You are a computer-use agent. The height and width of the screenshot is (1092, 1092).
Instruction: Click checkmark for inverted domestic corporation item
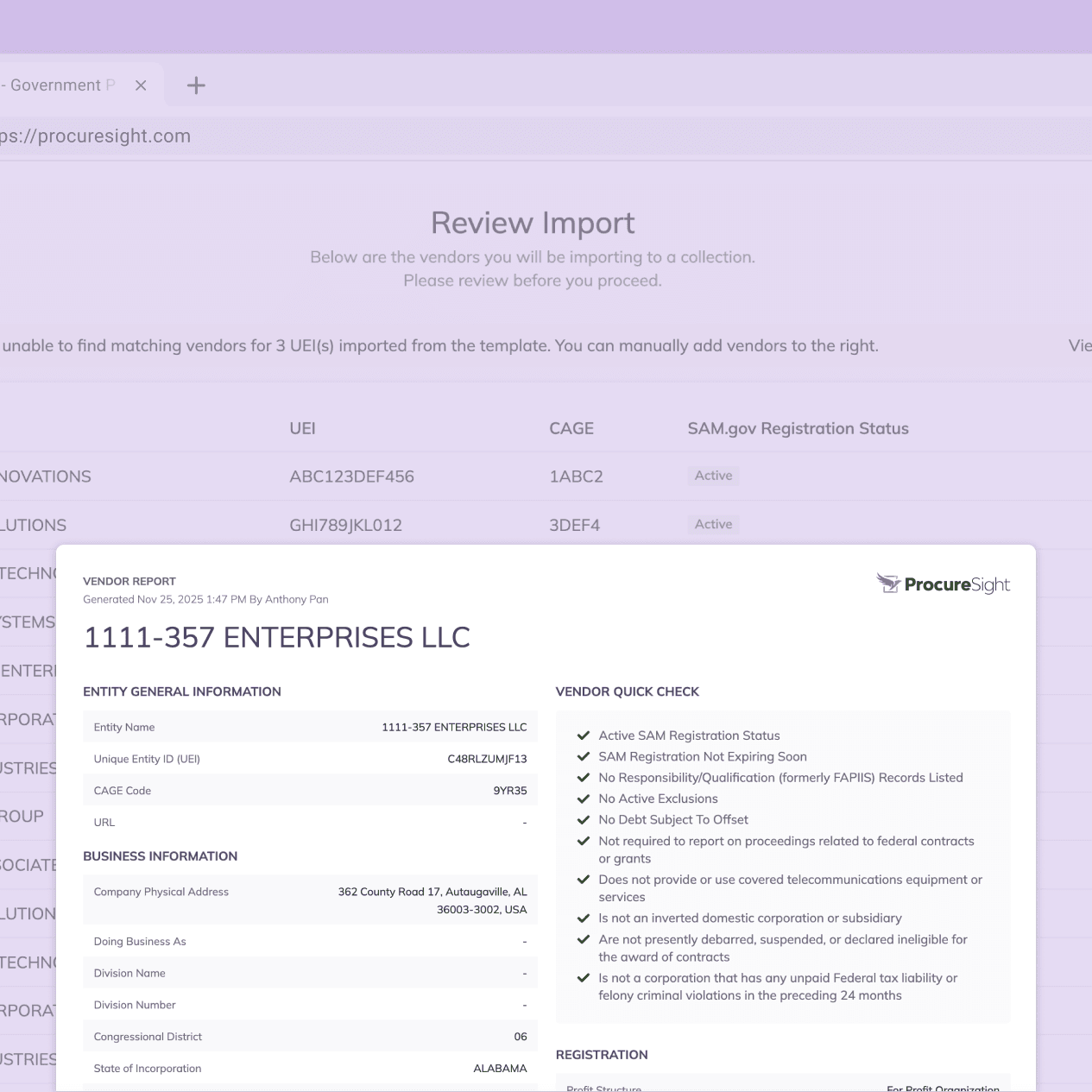pyautogui.click(x=584, y=918)
